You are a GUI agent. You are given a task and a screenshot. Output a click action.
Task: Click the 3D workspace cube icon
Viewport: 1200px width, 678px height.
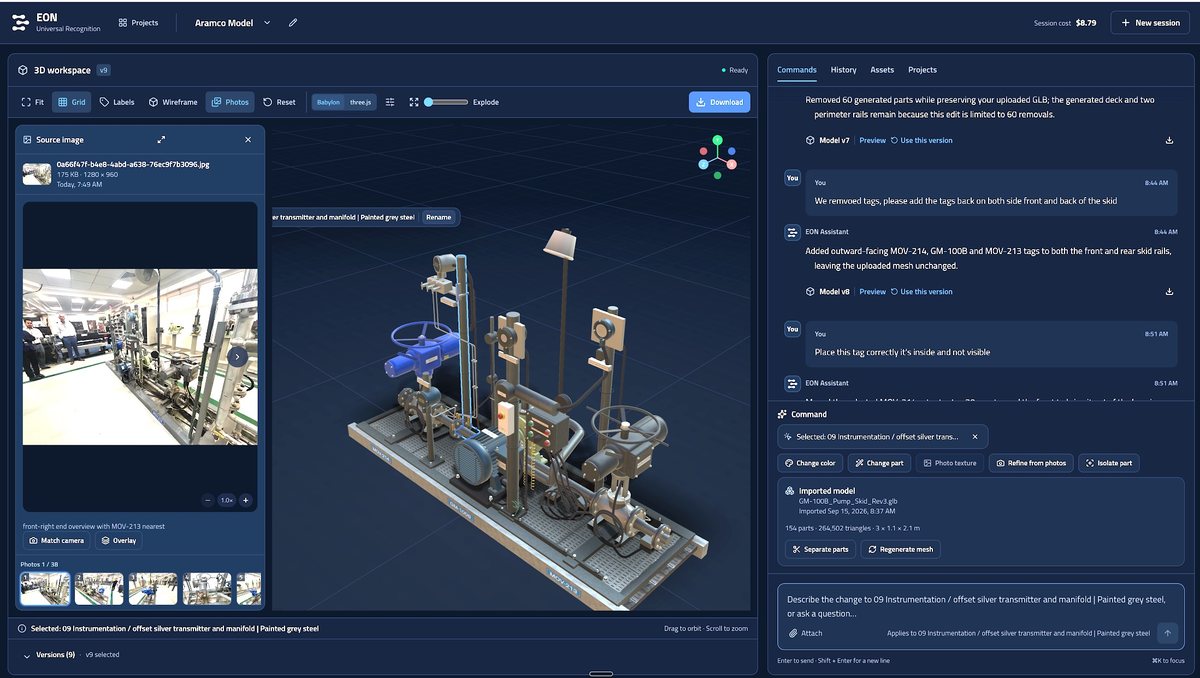coord(23,70)
